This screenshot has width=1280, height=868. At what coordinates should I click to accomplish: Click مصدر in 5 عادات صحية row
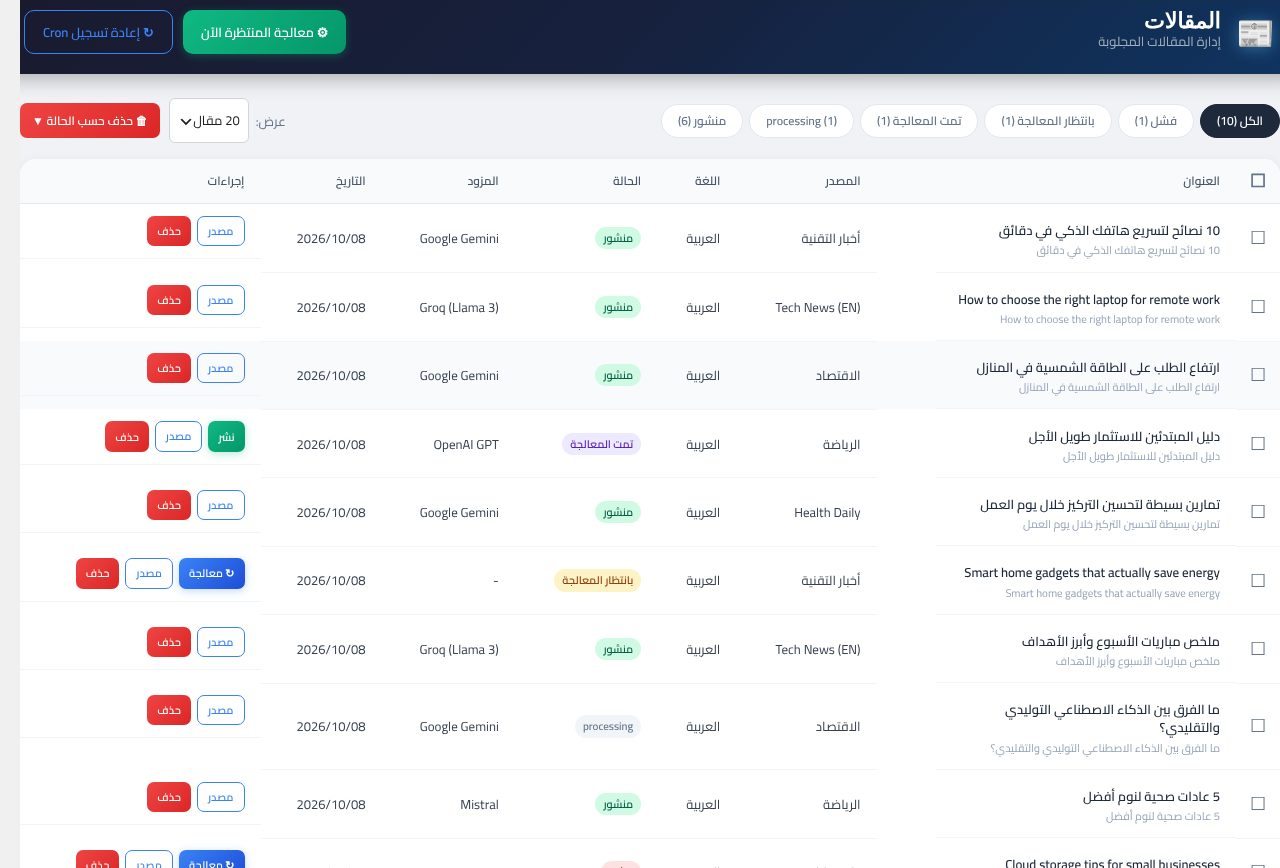[x=220, y=797]
